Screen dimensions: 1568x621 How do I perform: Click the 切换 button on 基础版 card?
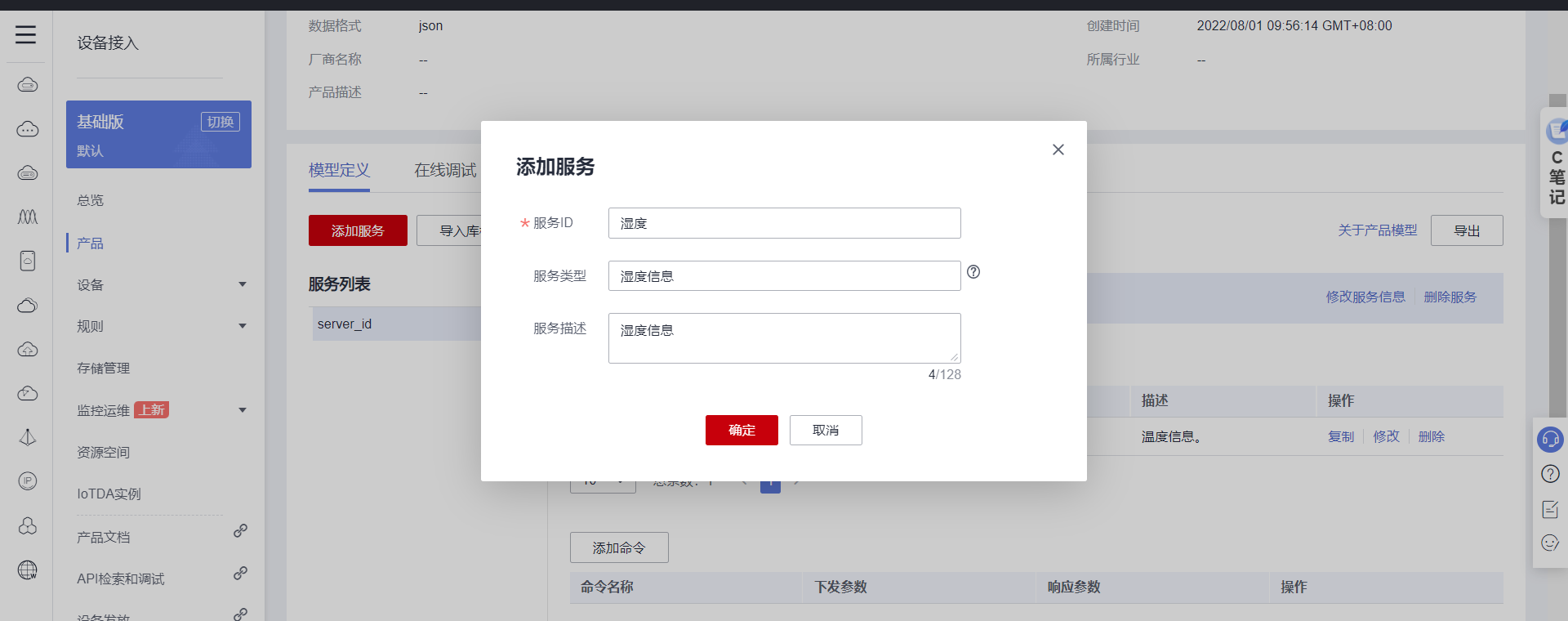coord(220,122)
